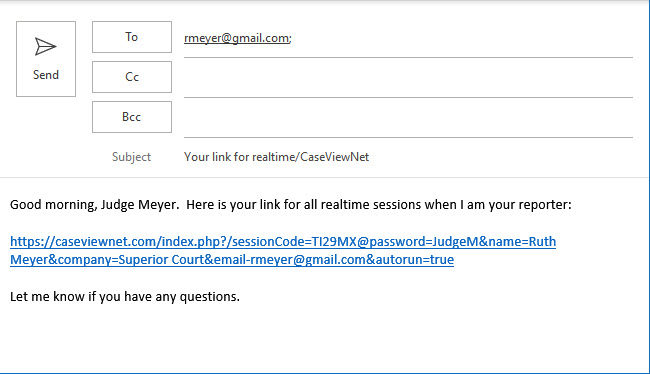
Task: Click the paper plane Send icon
Action: [x=46, y=46]
